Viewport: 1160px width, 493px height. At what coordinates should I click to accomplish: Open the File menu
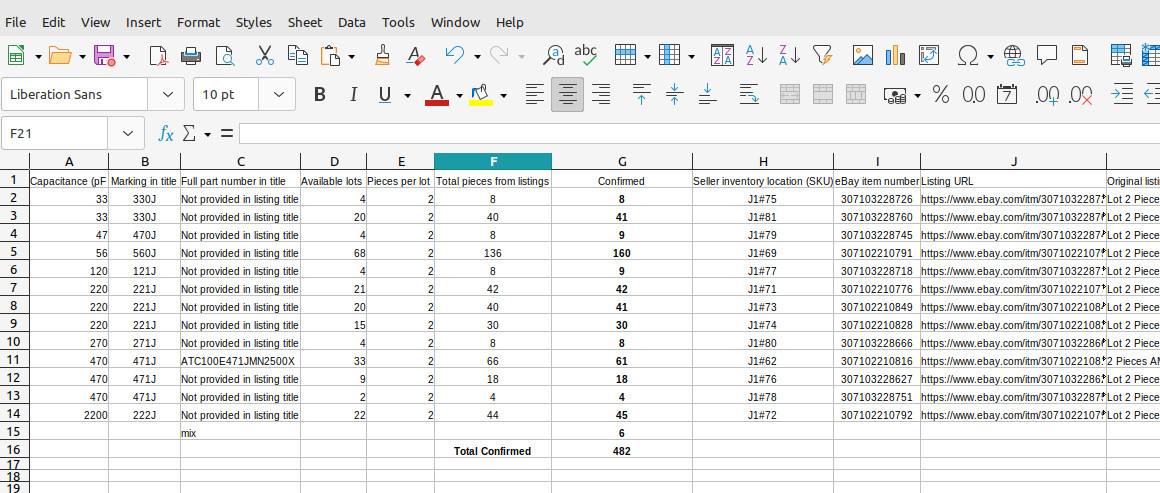15,22
